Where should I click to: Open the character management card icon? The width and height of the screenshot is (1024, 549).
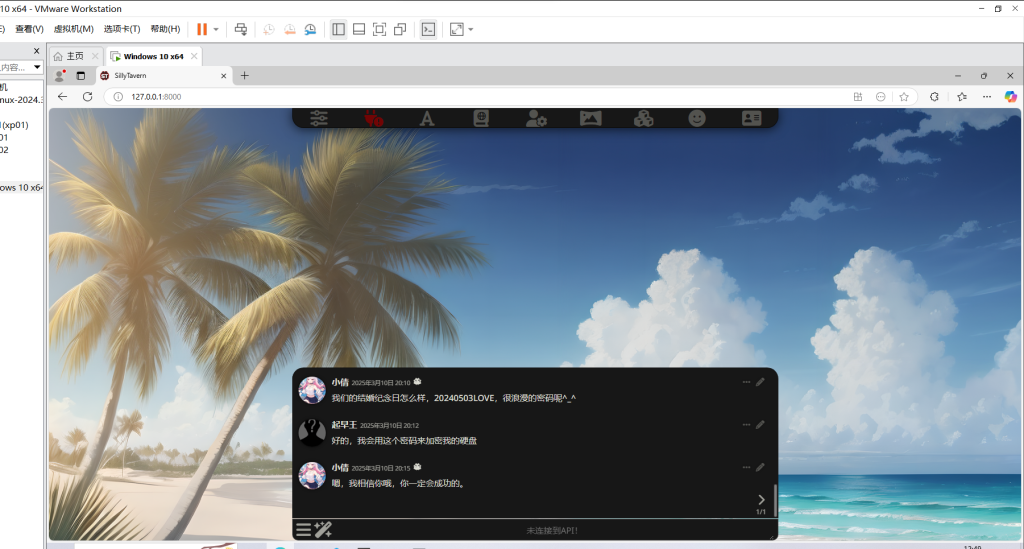click(x=751, y=118)
